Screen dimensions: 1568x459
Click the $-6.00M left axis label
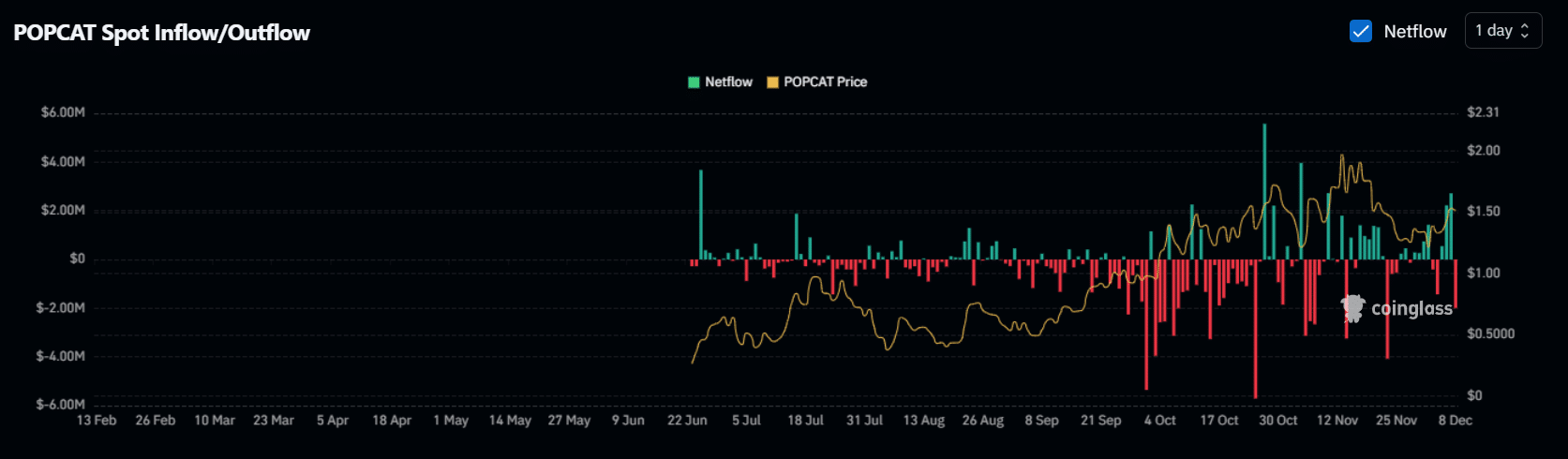[x=60, y=405]
